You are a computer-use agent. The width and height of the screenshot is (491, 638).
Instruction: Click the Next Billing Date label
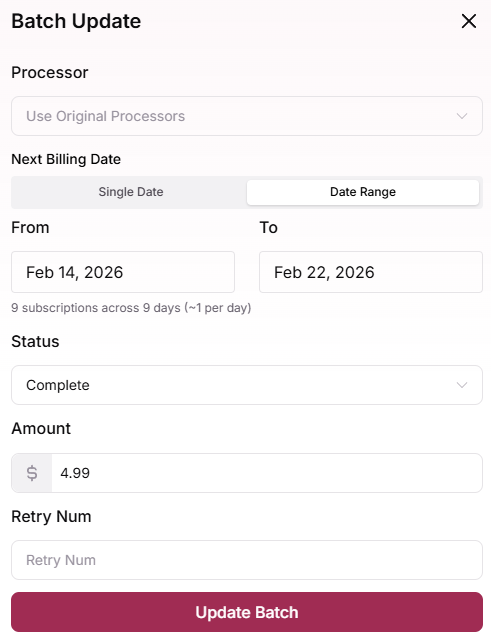point(66,160)
